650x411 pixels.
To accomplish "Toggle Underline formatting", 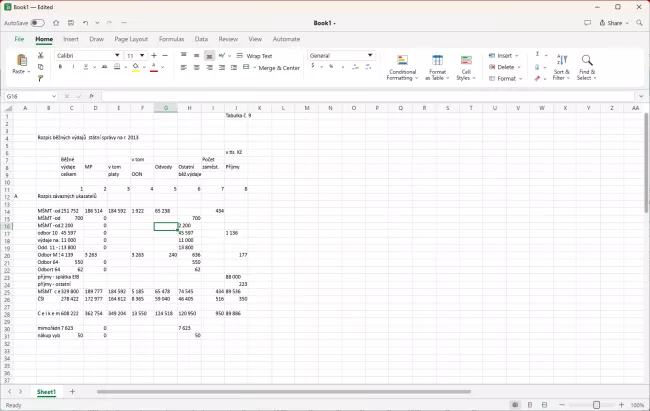I will tap(86, 67).
